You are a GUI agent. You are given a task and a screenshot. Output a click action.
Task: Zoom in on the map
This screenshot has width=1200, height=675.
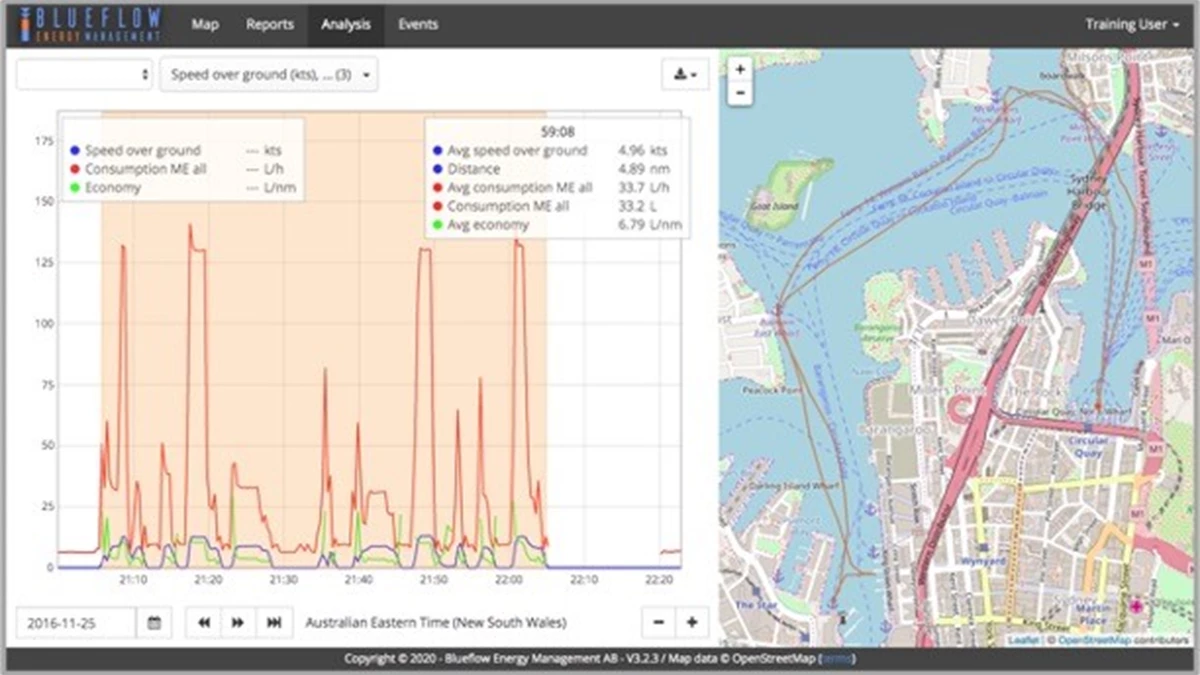(x=740, y=70)
